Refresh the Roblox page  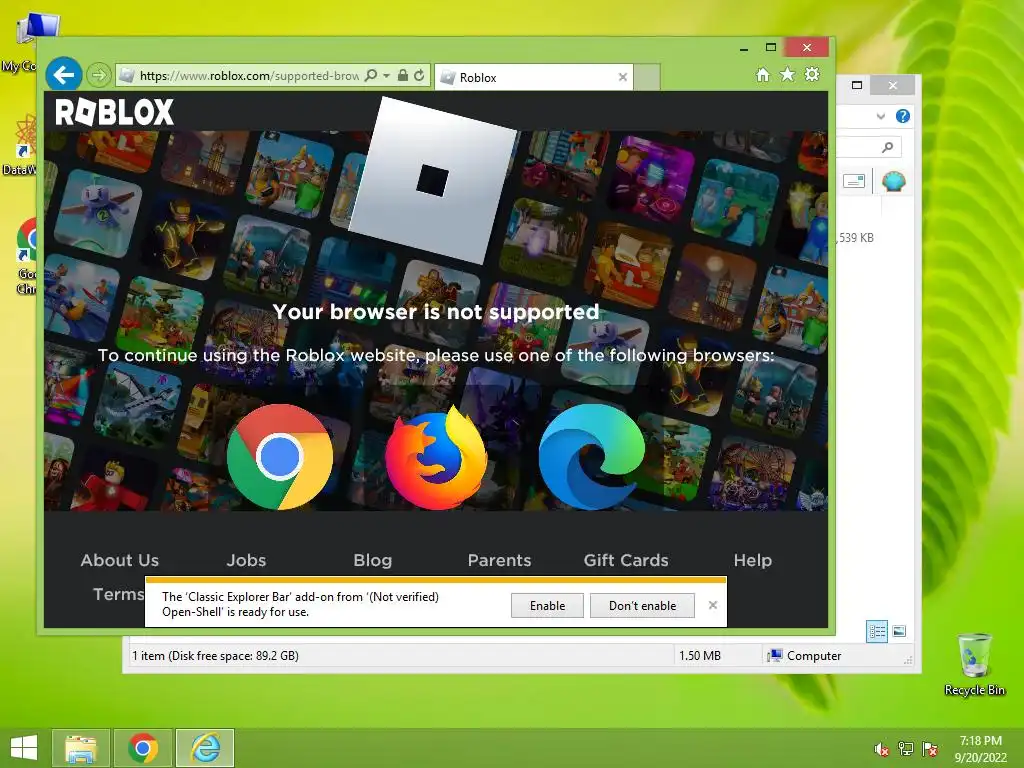coord(419,76)
